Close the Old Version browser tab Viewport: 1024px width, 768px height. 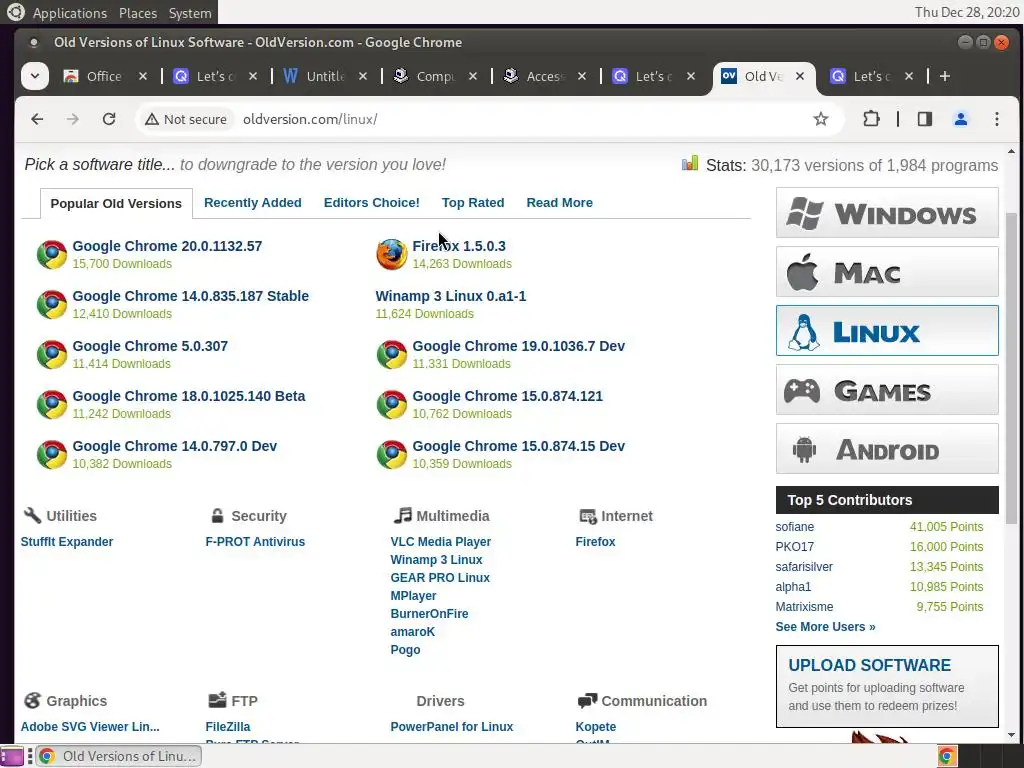coord(799,76)
